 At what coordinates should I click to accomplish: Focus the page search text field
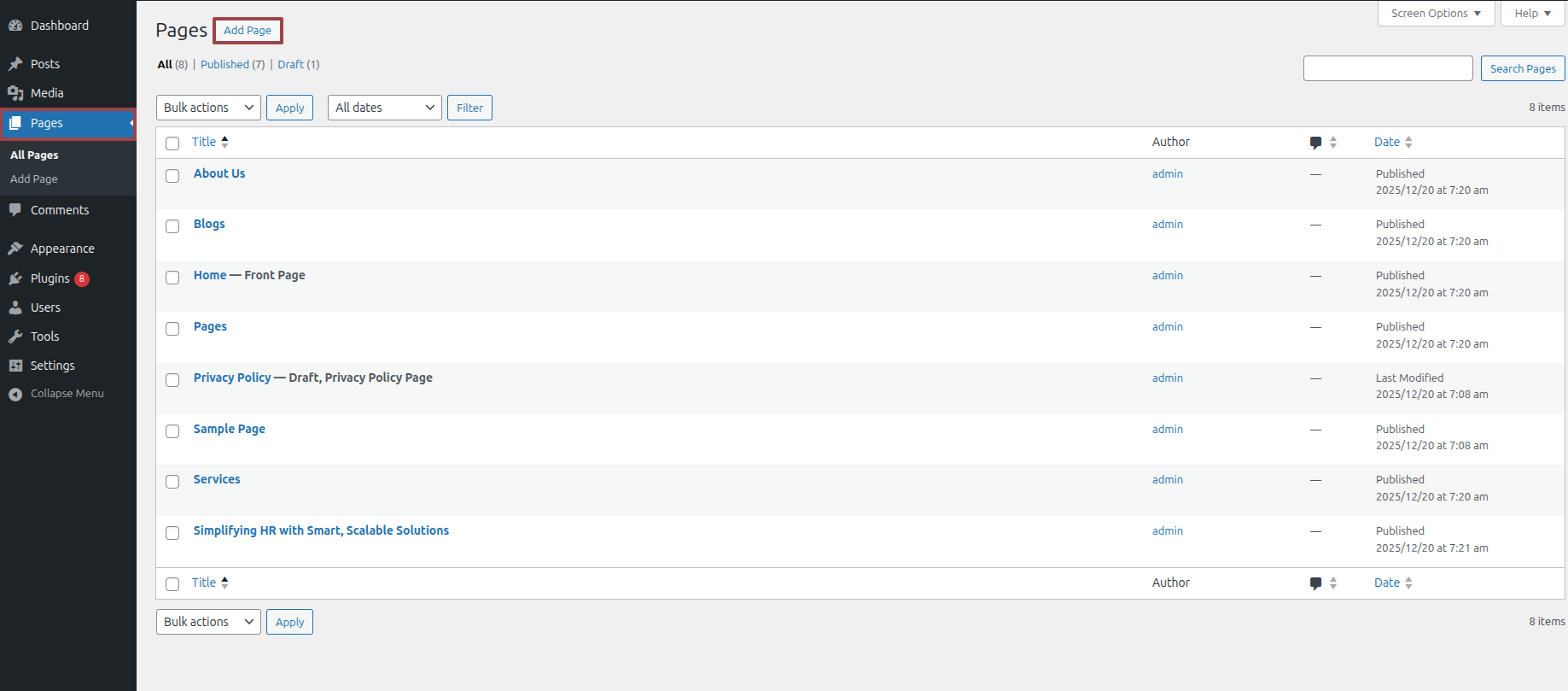point(1388,68)
